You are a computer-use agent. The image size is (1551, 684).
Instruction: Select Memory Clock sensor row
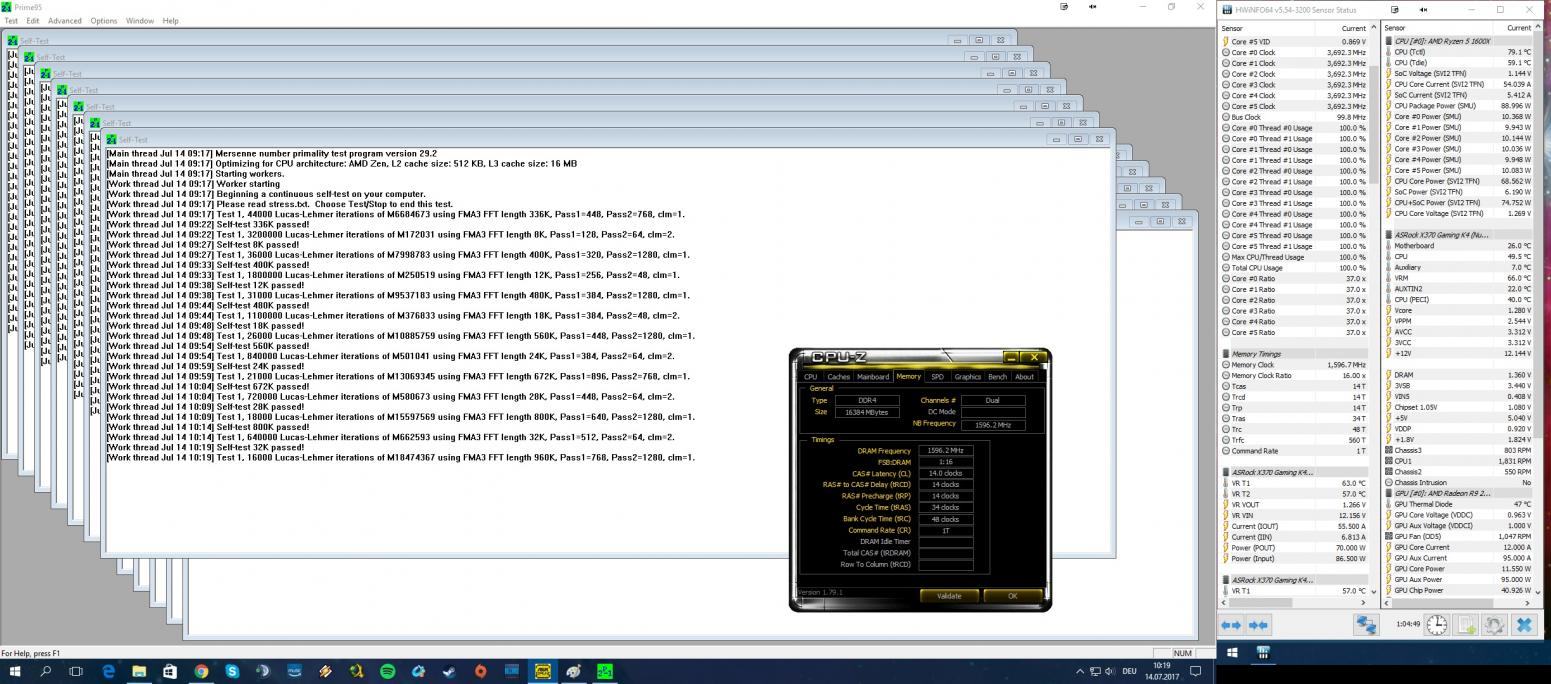[1294, 365]
